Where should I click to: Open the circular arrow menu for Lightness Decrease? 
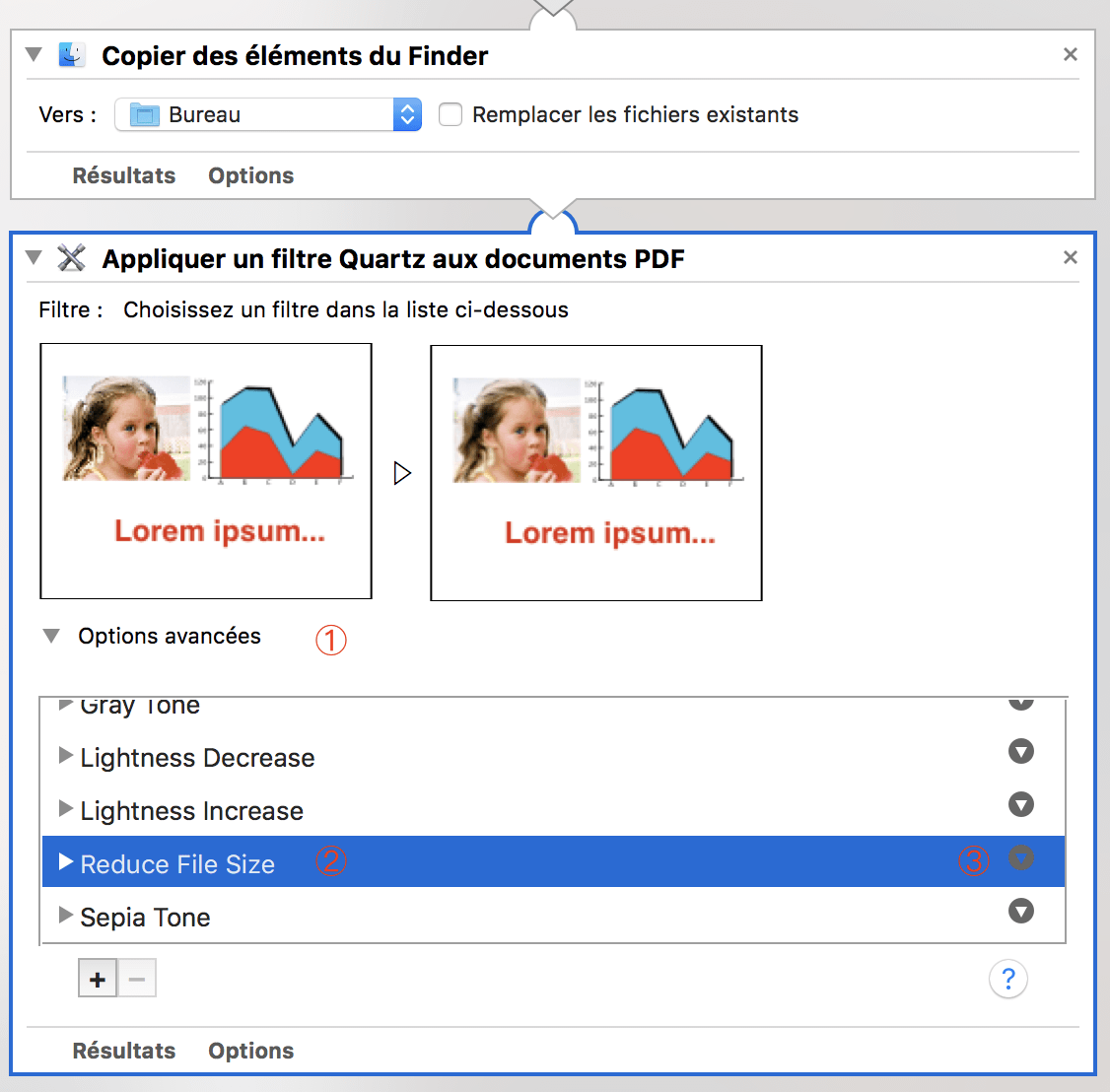click(x=1021, y=752)
